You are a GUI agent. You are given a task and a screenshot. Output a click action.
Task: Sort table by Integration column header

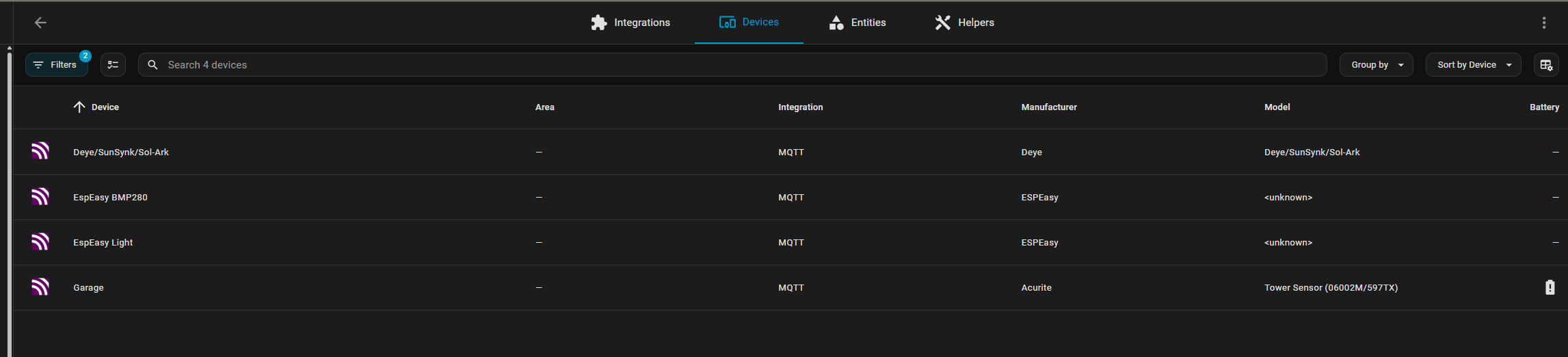(x=800, y=107)
